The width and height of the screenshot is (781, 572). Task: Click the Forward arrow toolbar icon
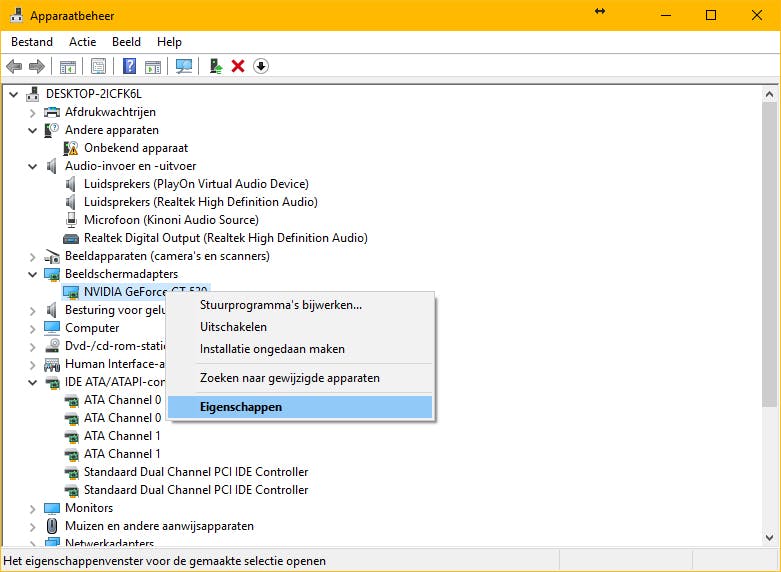pos(37,66)
